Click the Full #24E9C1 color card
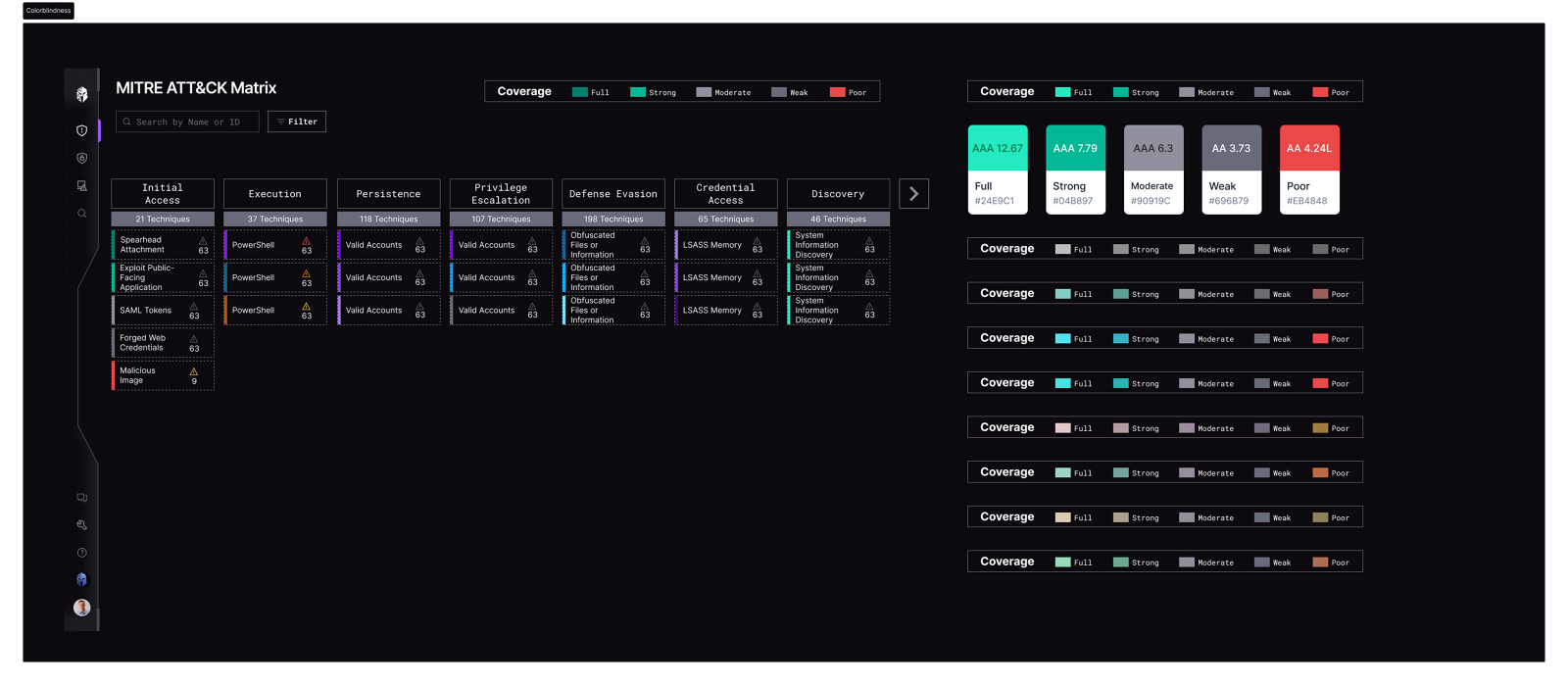The width and height of the screenshot is (1568, 685). tap(998, 170)
